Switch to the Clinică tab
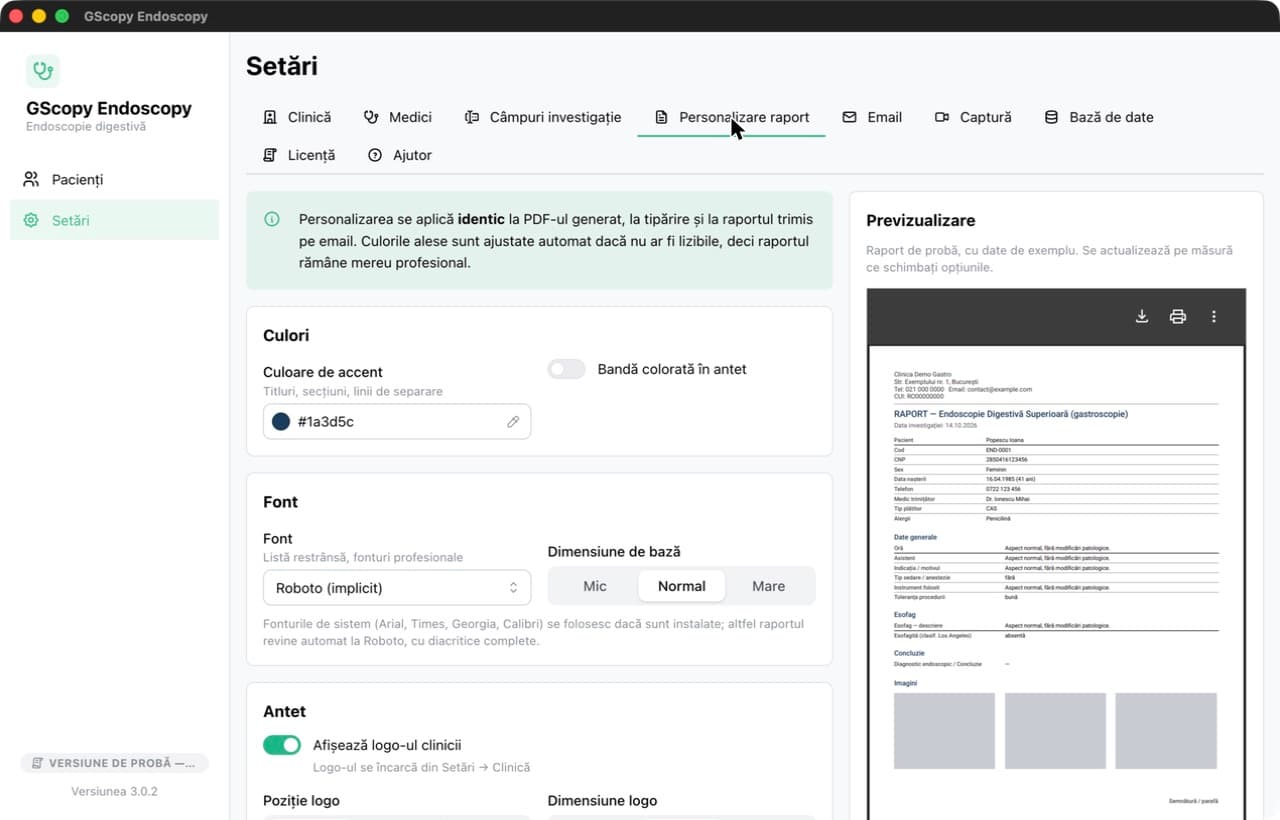The width and height of the screenshot is (1280, 820). (297, 117)
